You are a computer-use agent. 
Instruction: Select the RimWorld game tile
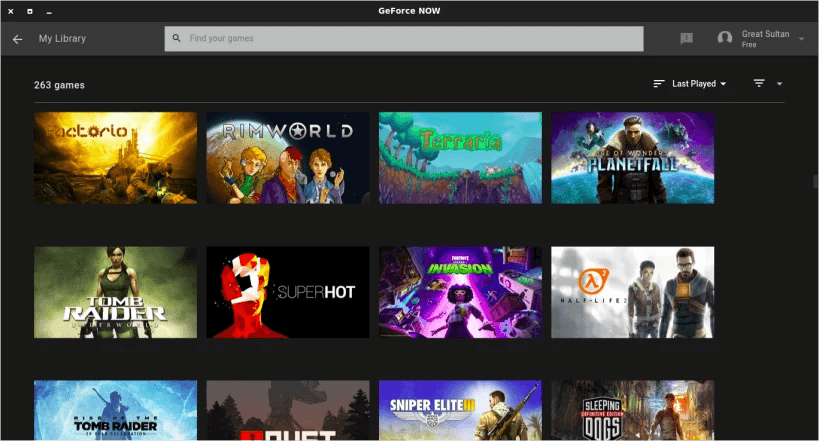pyautogui.click(x=288, y=158)
